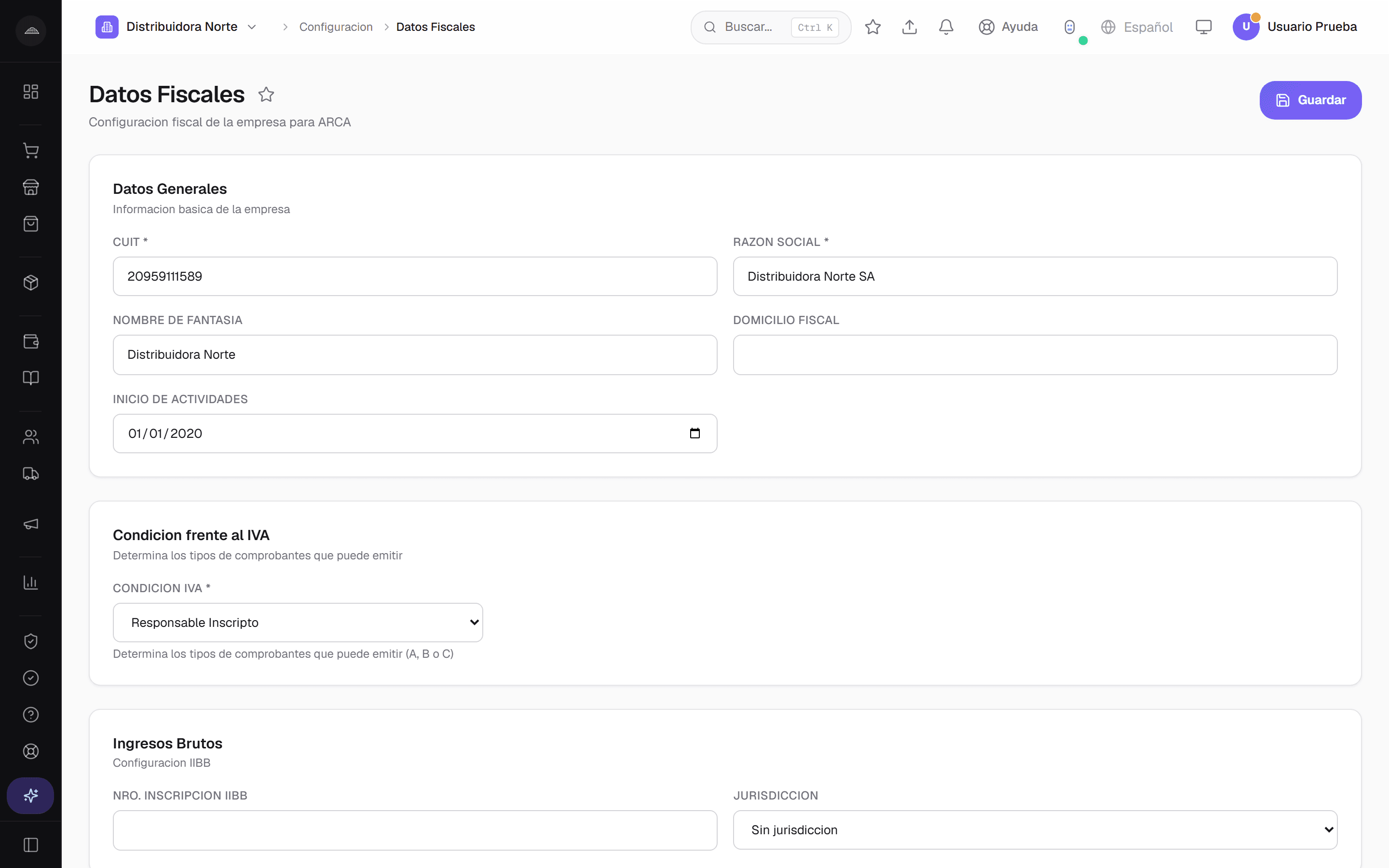Click the Domicilio Fiscal input field

1035,355
